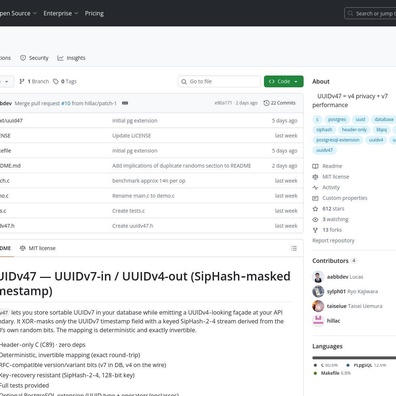Open sylph01 contributor avatar

point(318,291)
